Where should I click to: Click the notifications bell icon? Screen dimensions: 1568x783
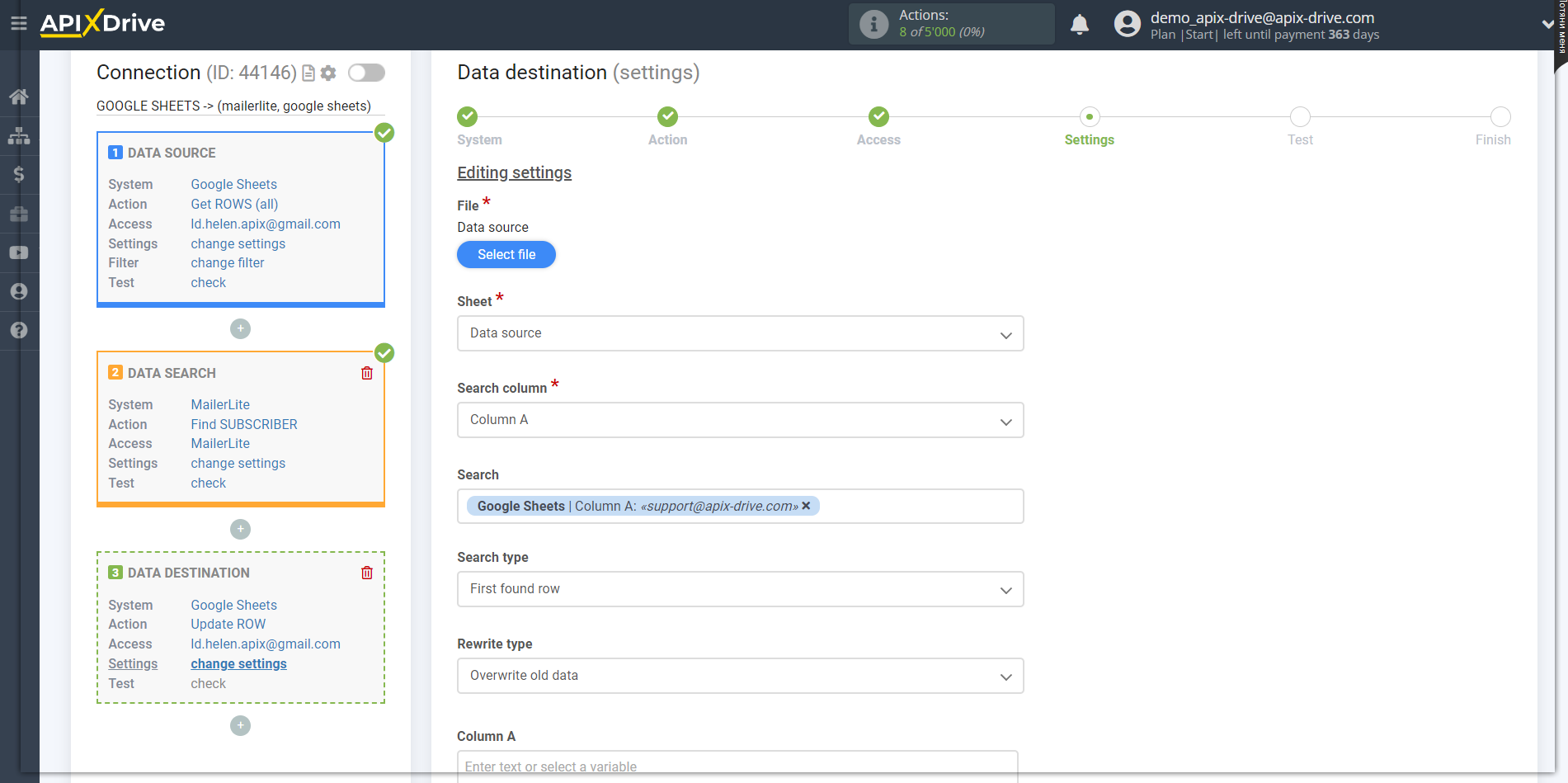tap(1079, 24)
